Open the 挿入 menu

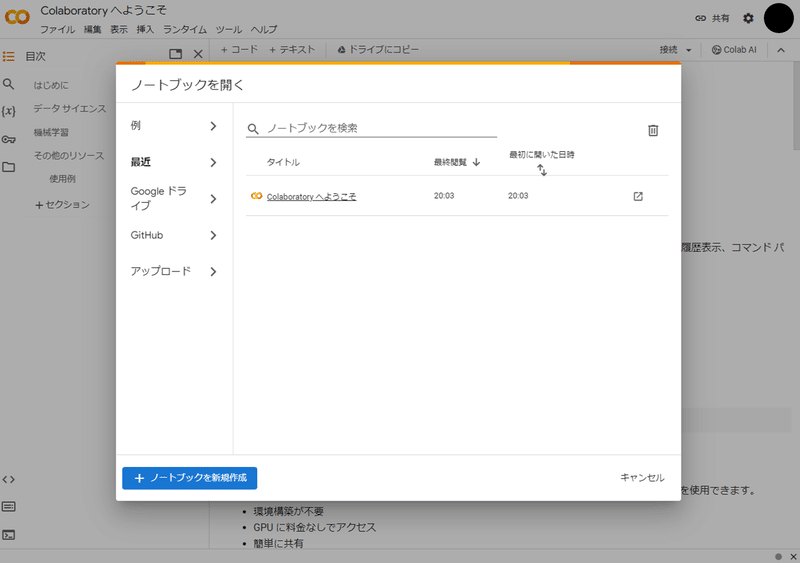click(x=145, y=30)
